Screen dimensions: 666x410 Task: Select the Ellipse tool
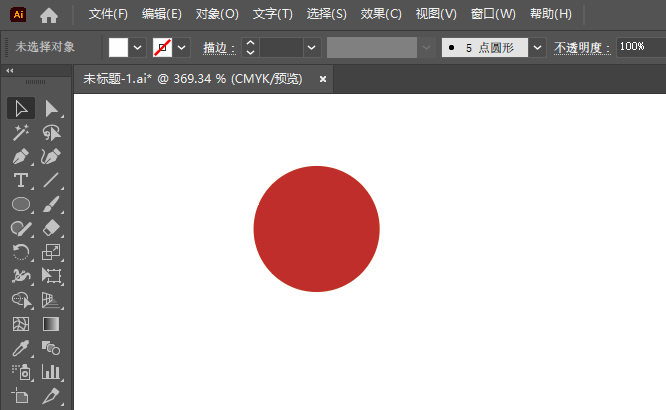tap(21, 204)
